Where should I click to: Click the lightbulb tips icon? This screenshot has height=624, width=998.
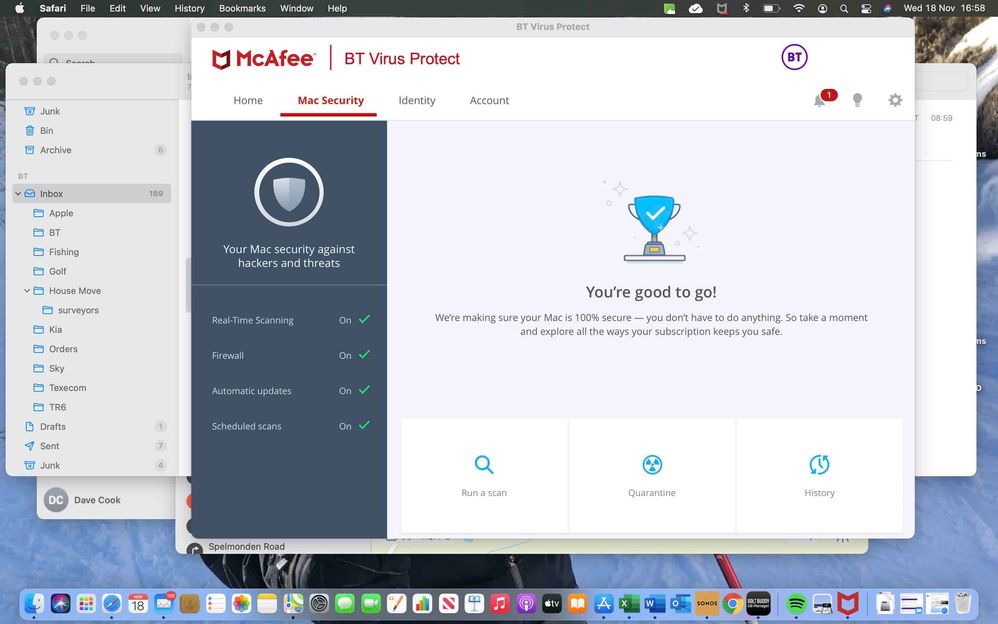(857, 100)
